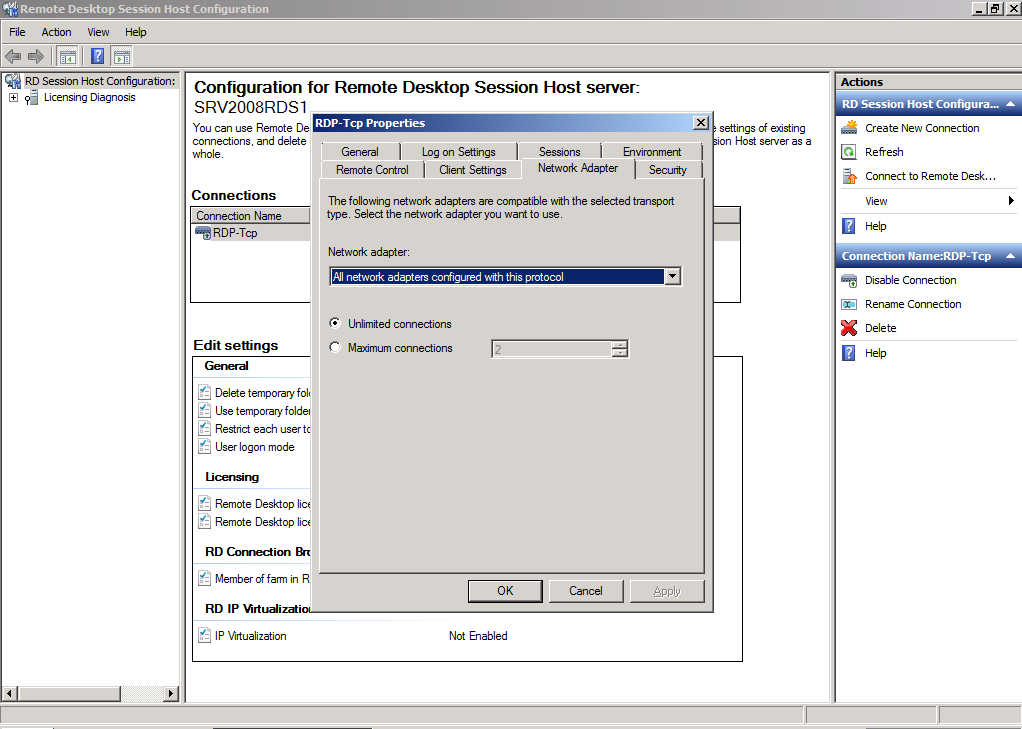Screen dimensions: 1022x729
Task: Click the Member of farm setting icon
Action: (x=205, y=578)
